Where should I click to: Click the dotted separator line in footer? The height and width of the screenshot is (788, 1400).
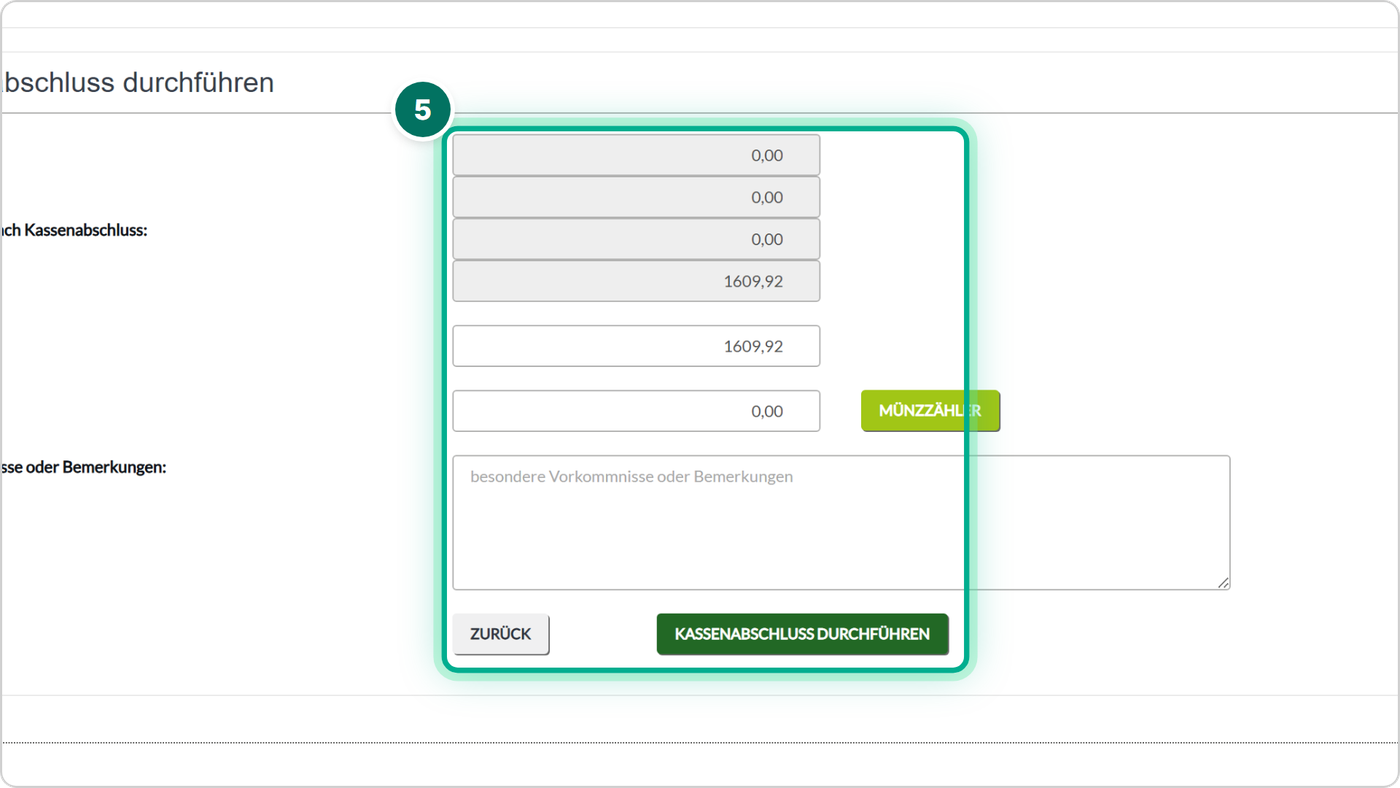point(700,742)
